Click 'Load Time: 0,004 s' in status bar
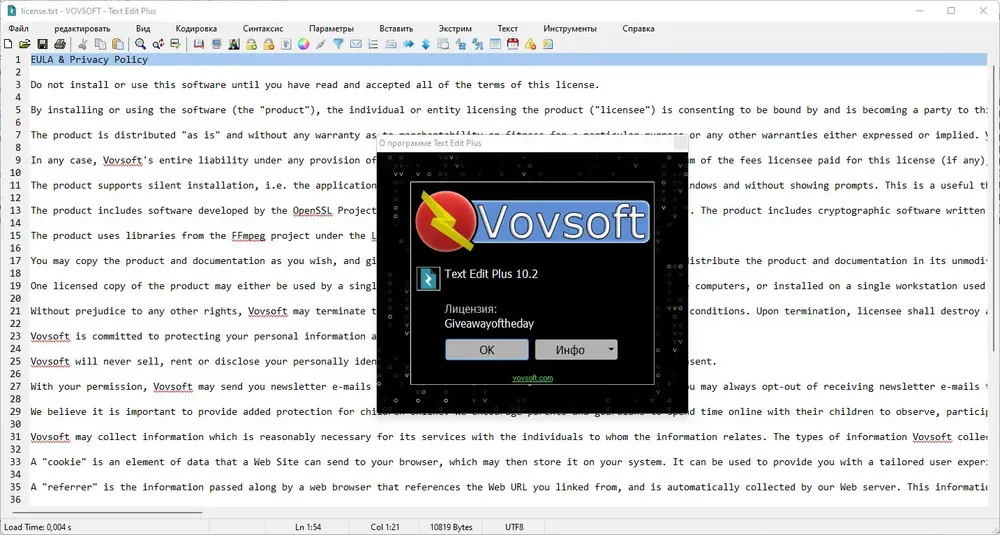Image resolution: width=1000 pixels, height=535 pixels. pos(38,527)
